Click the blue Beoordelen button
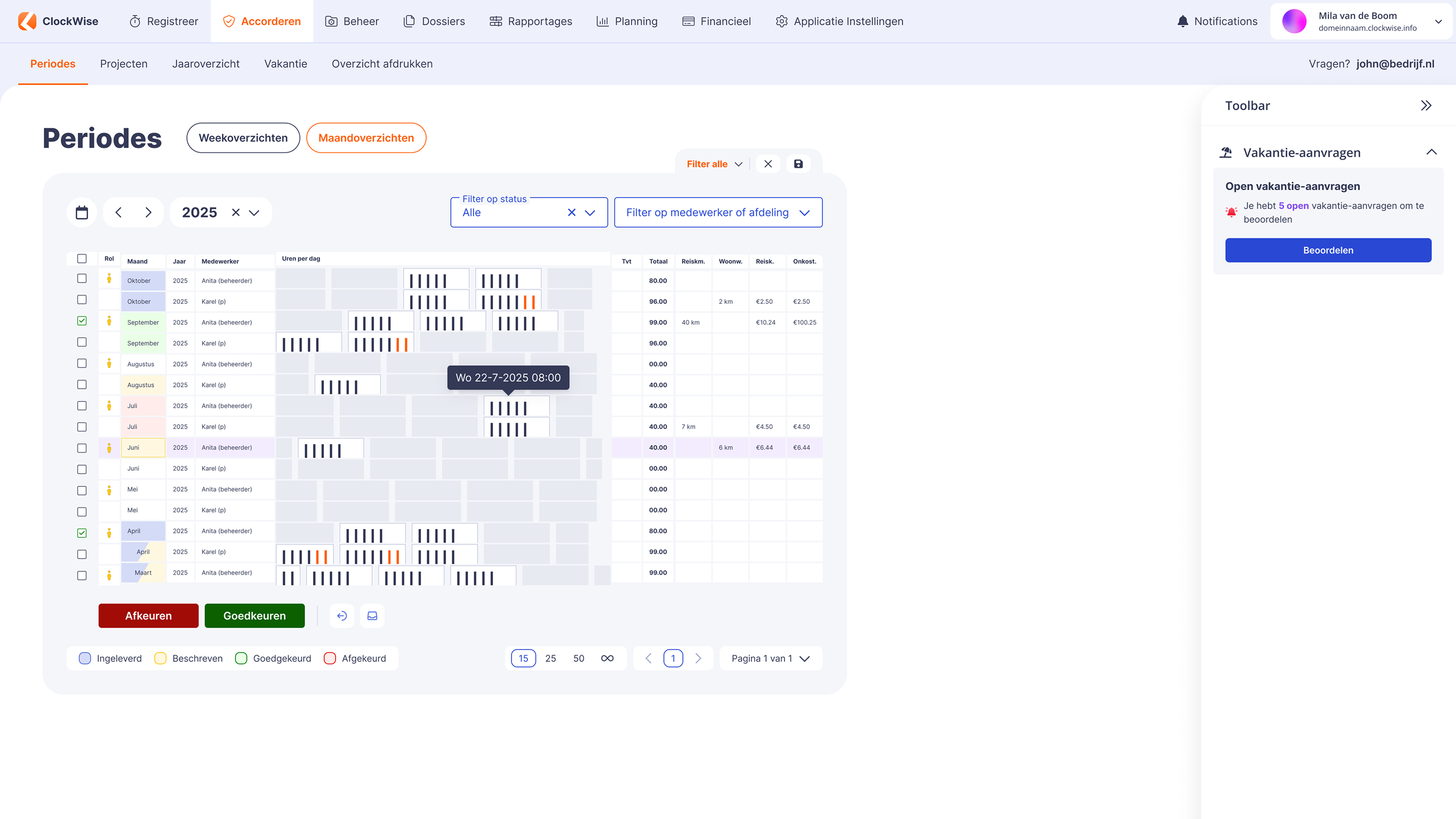 [x=1328, y=250]
